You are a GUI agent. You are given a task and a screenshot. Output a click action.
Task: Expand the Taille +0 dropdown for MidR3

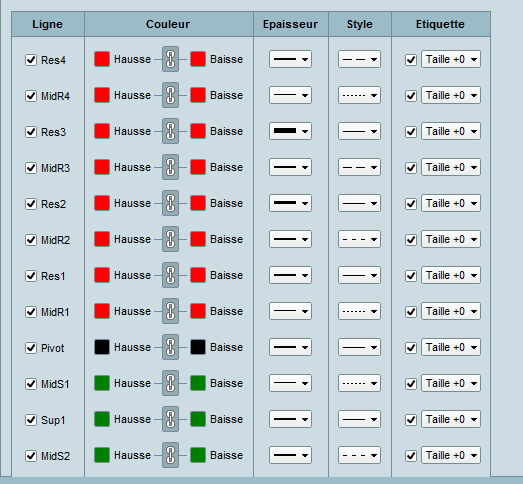tap(451, 167)
